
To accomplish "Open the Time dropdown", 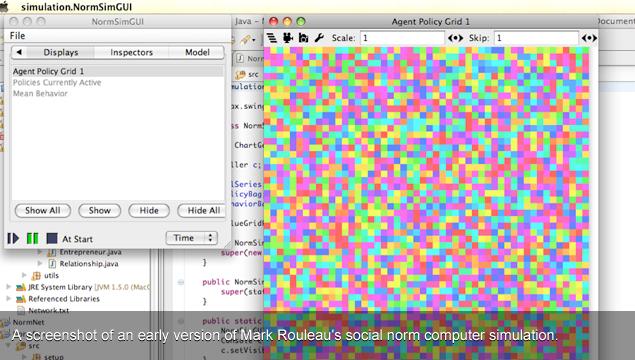I will point(192,238).
